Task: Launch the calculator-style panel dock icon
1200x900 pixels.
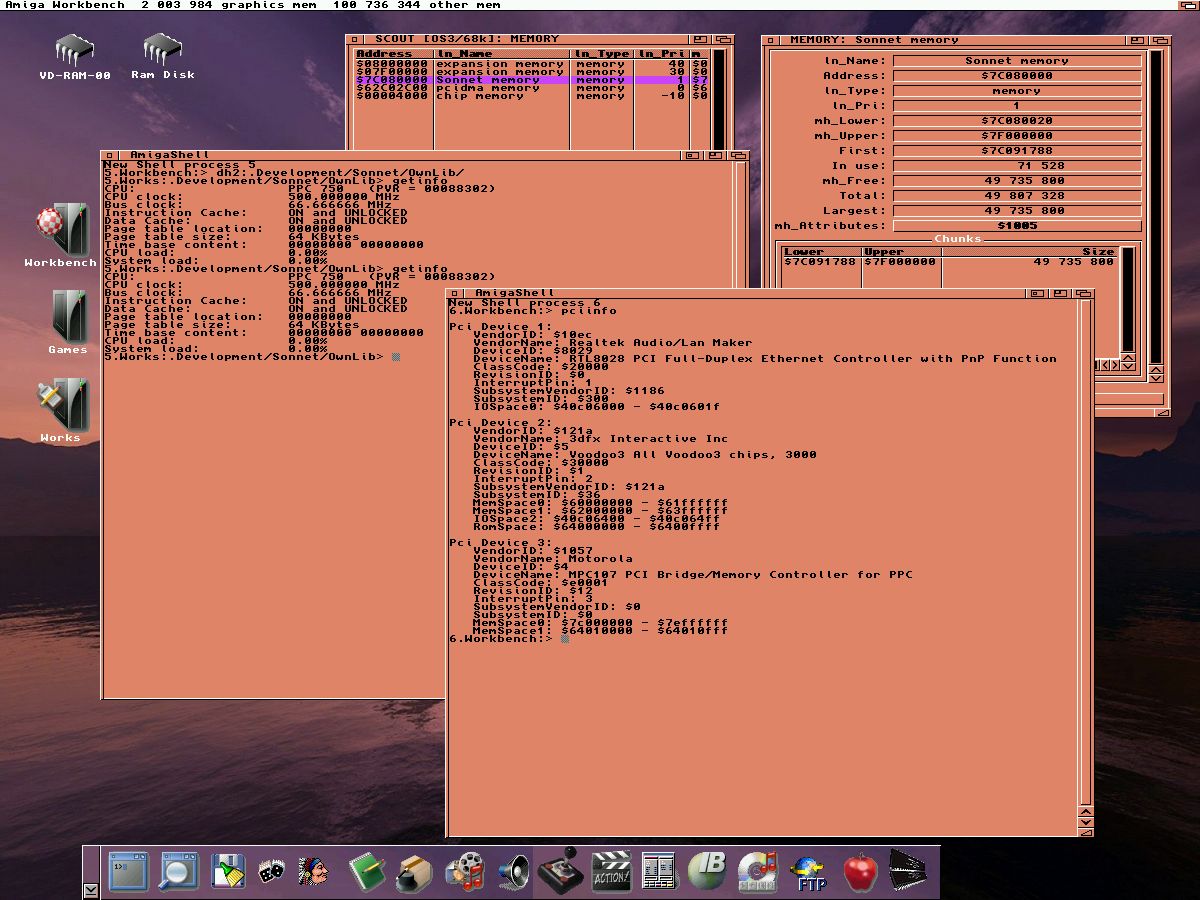Action: coord(659,871)
